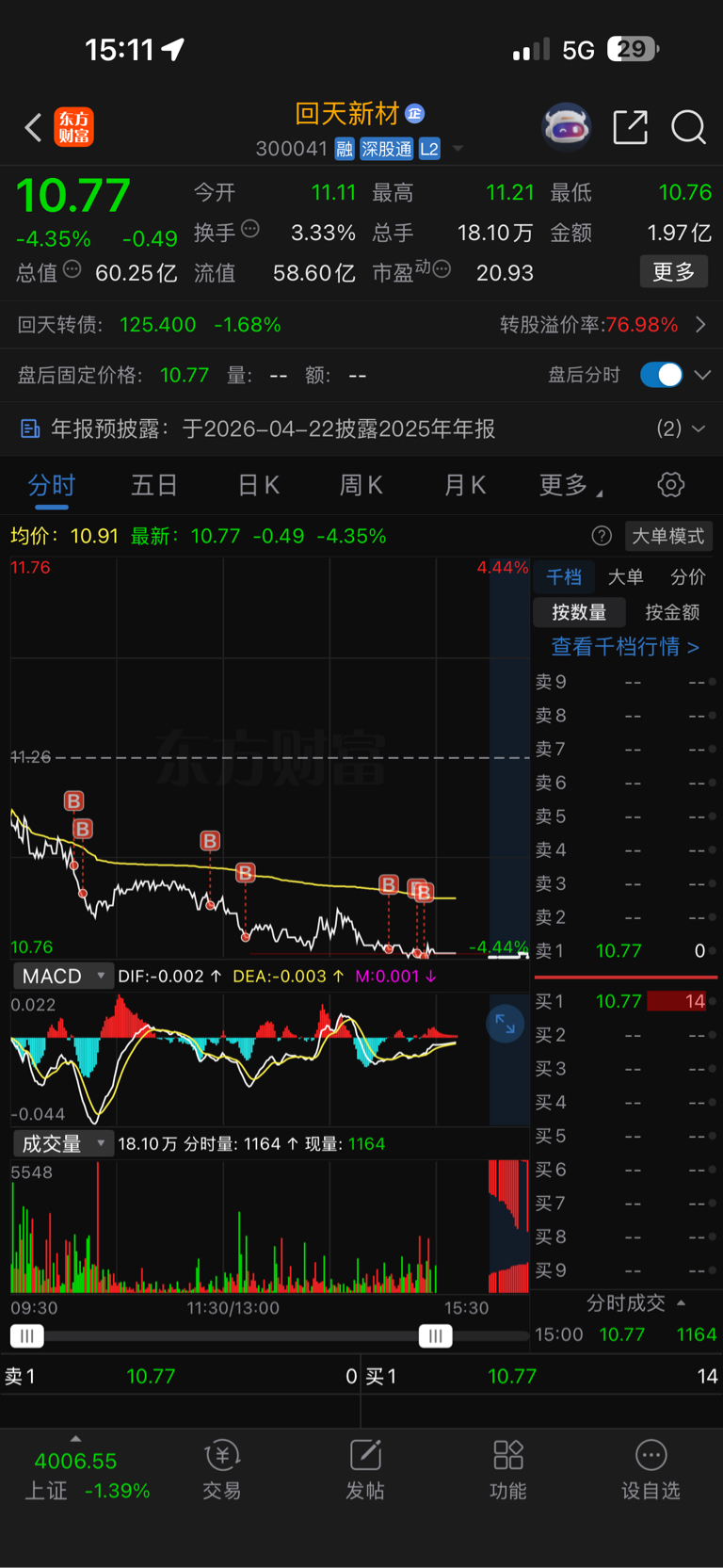Tap the 转股溢价率 76.98% text

coord(589,325)
